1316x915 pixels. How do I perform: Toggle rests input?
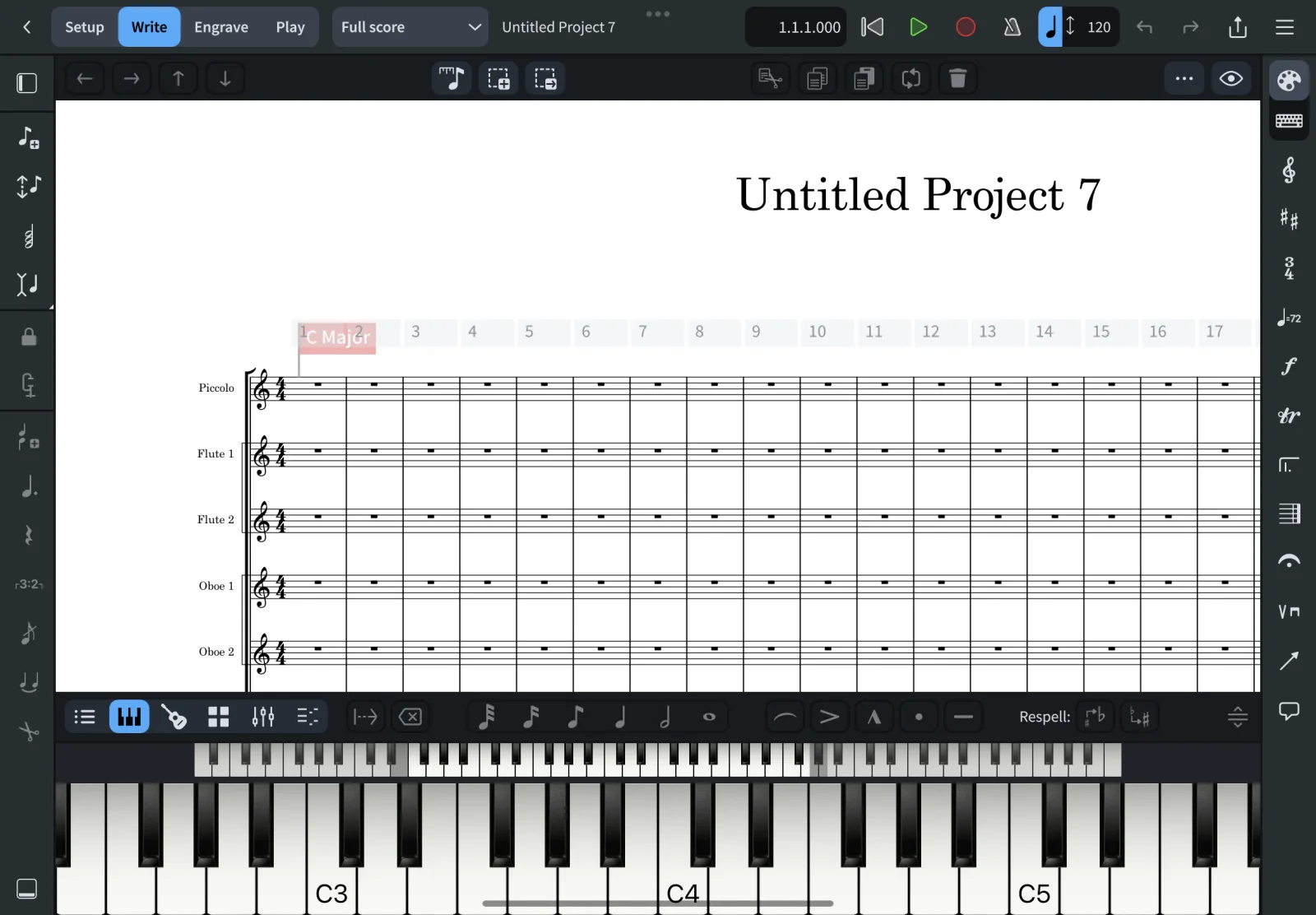(28, 536)
